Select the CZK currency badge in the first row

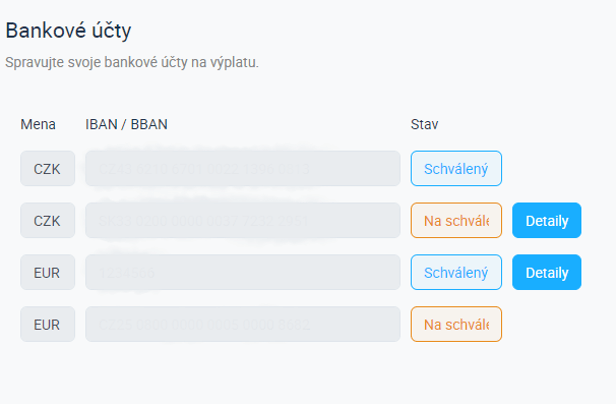47,169
